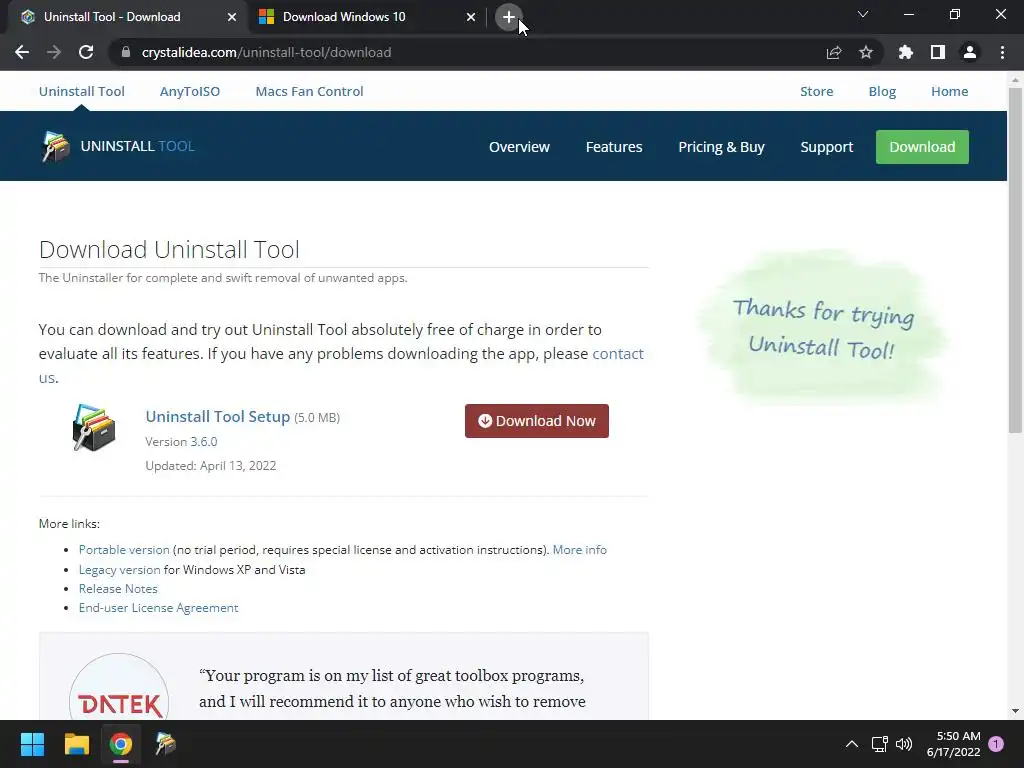Open the End-user License Agreement link
This screenshot has width=1024, height=768.
(x=159, y=608)
